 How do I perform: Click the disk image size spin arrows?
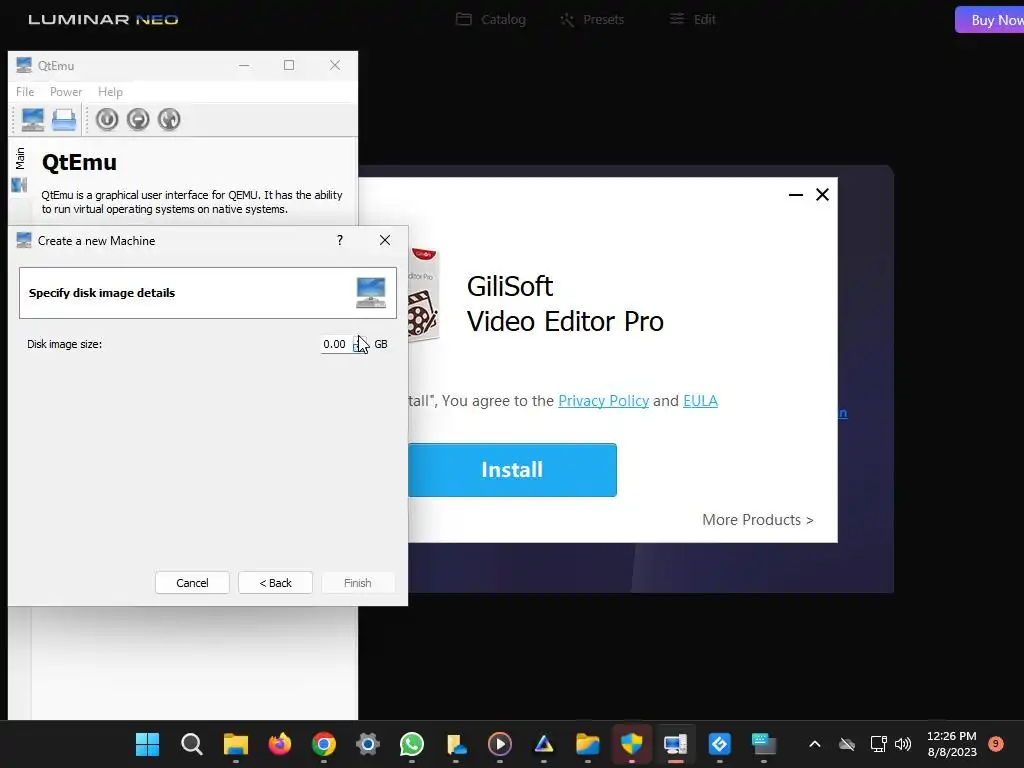coord(360,344)
